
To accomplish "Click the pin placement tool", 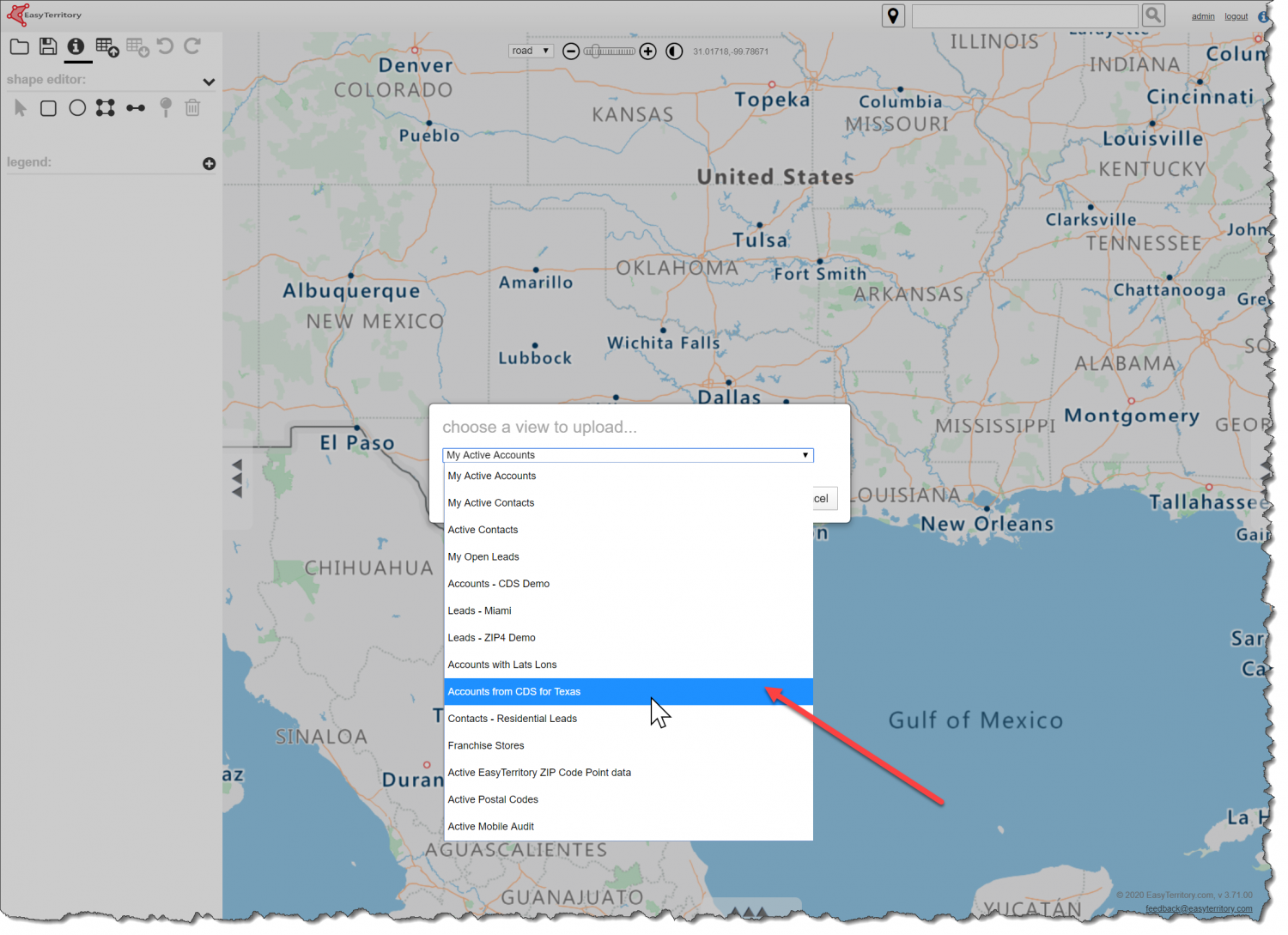I will pos(165,108).
